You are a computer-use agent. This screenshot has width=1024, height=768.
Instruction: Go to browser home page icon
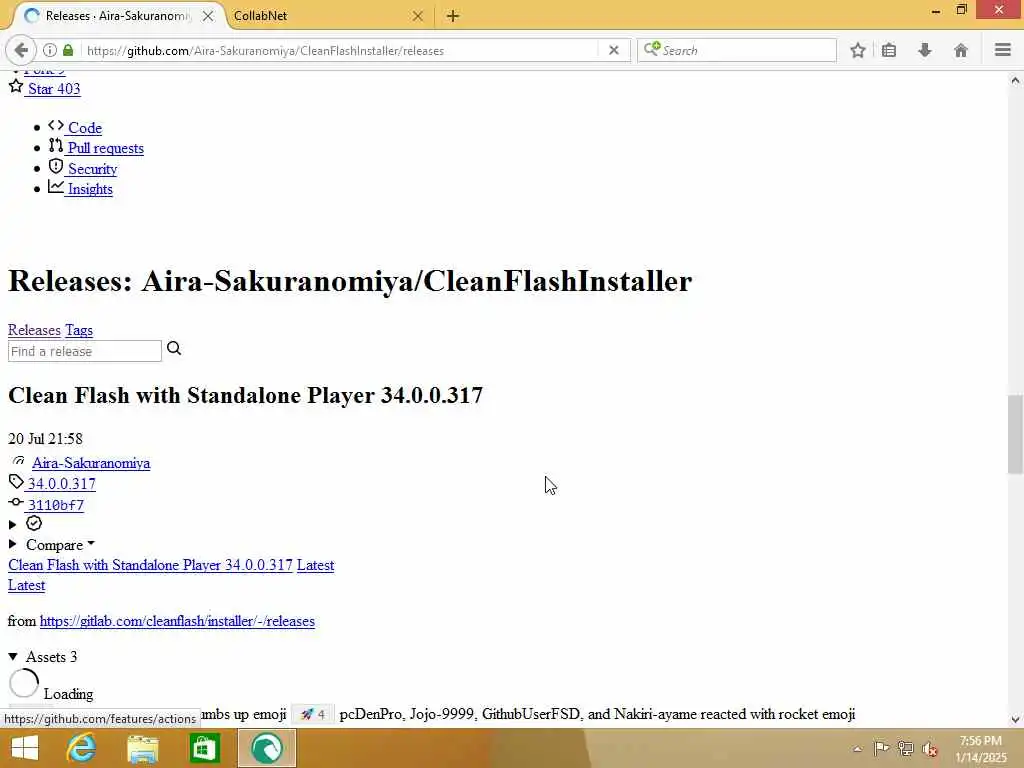click(x=960, y=50)
